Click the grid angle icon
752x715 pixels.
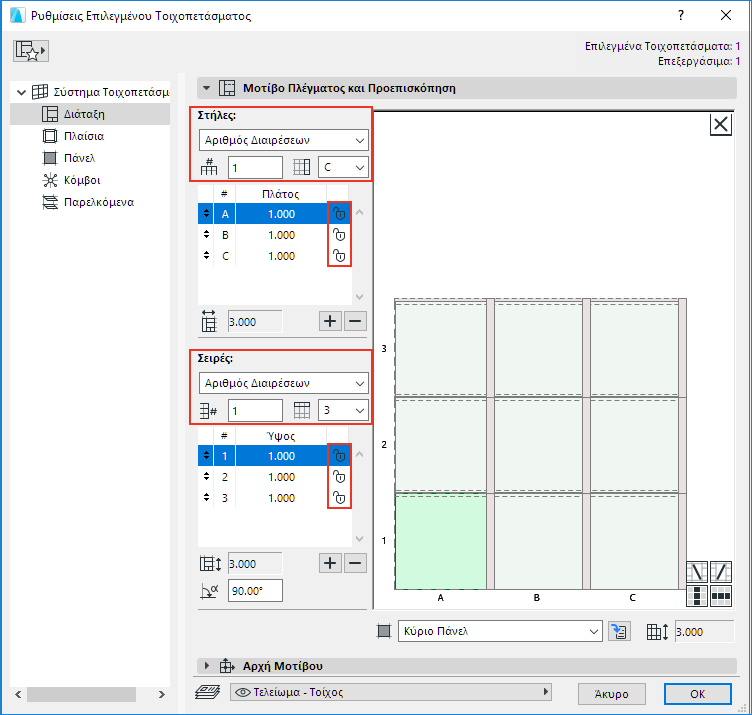pos(210,591)
